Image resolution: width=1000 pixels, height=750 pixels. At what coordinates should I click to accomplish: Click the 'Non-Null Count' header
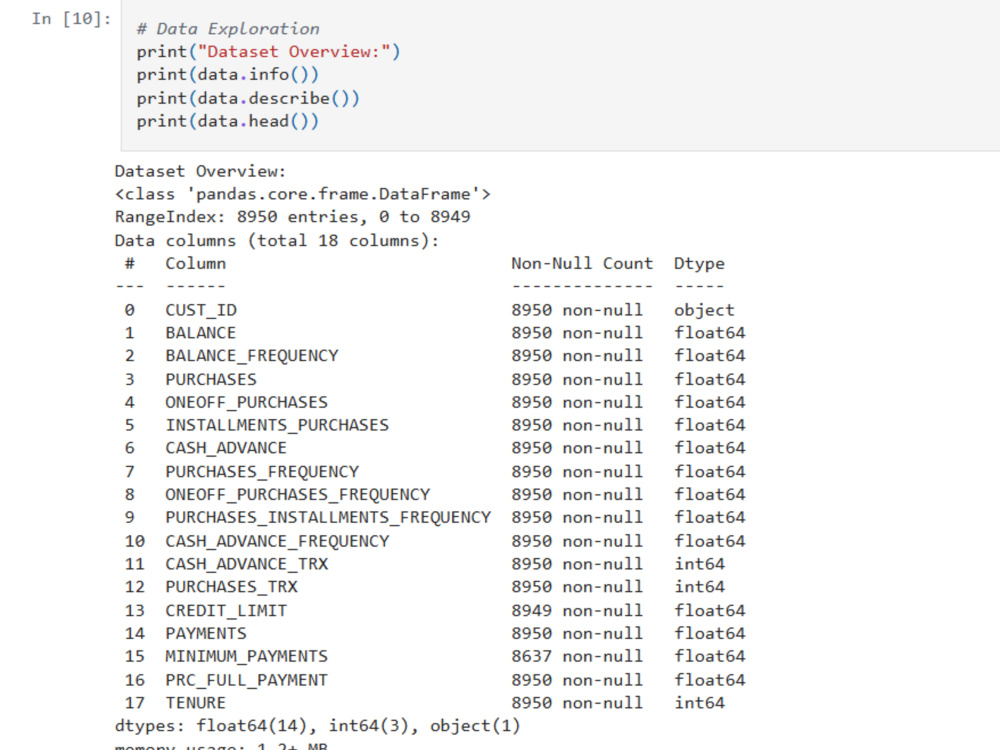click(x=582, y=263)
